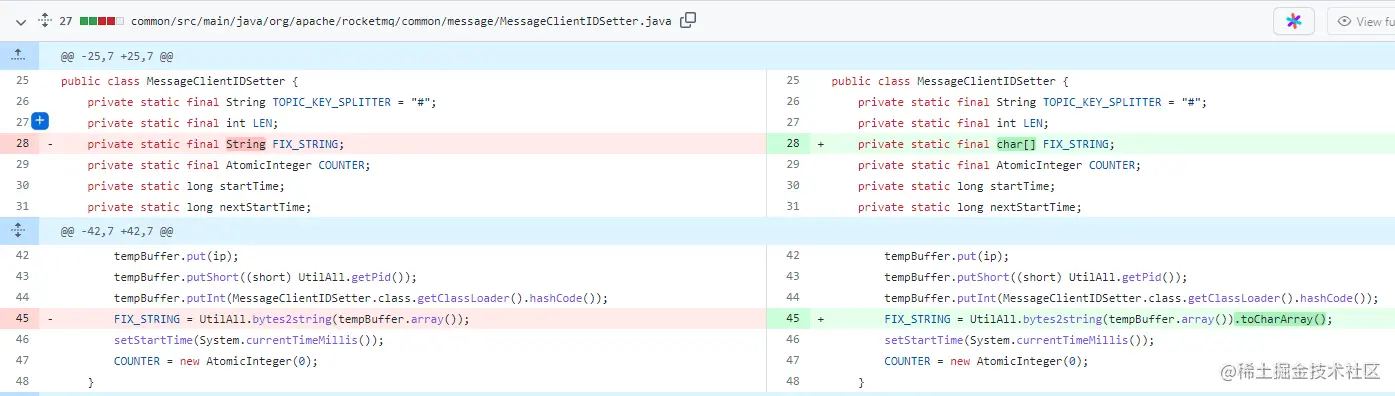Screen dimensions: 1395x396
Task: Add comment with blue plus on line 27
Action: click(40, 121)
